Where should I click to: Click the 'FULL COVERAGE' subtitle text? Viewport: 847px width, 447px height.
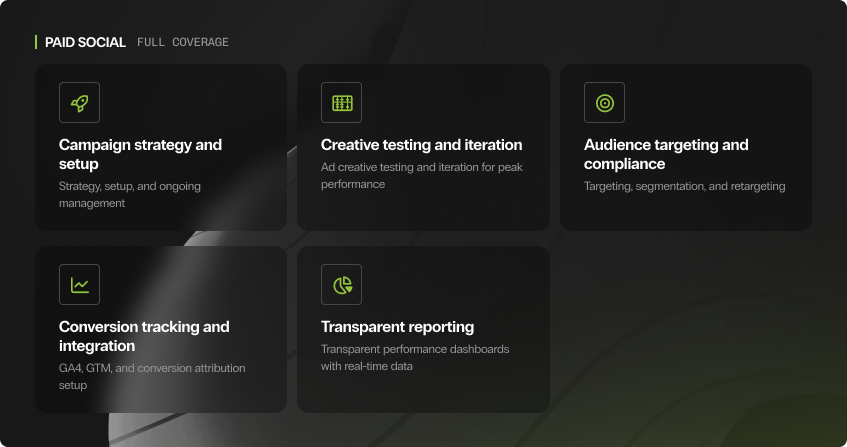tap(183, 42)
